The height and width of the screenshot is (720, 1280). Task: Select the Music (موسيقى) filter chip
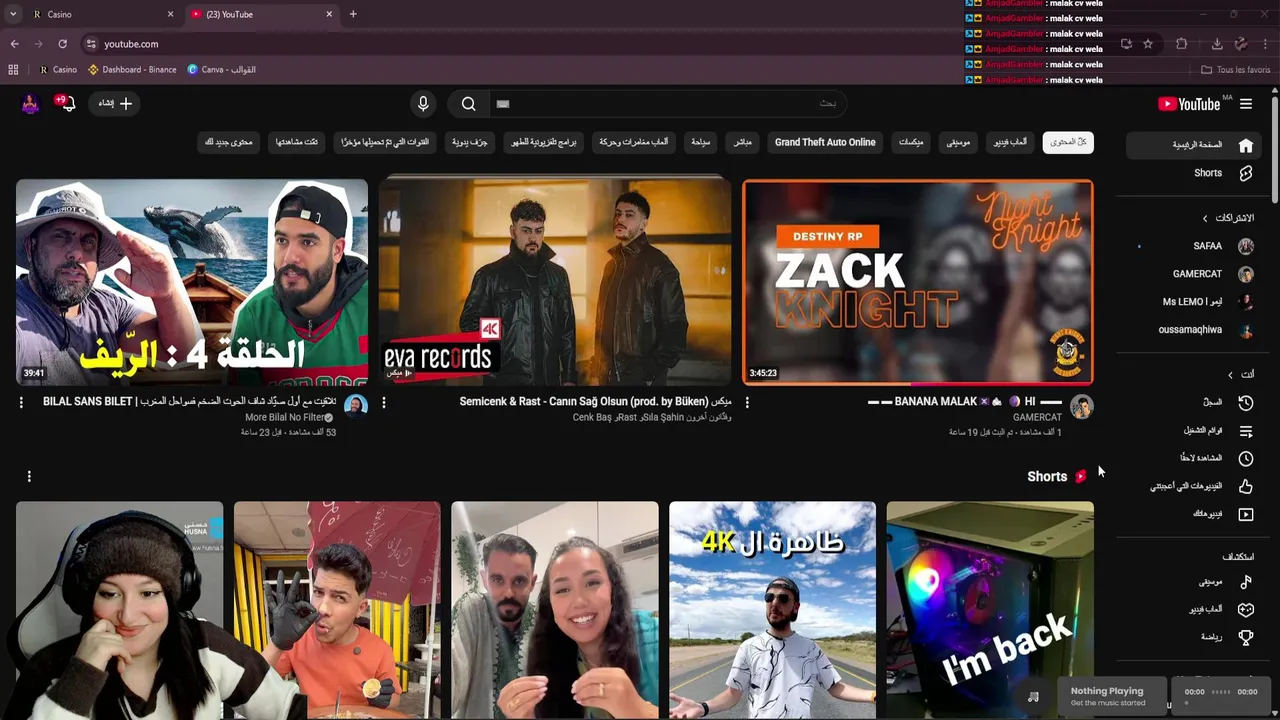click(x=958, y=142)
